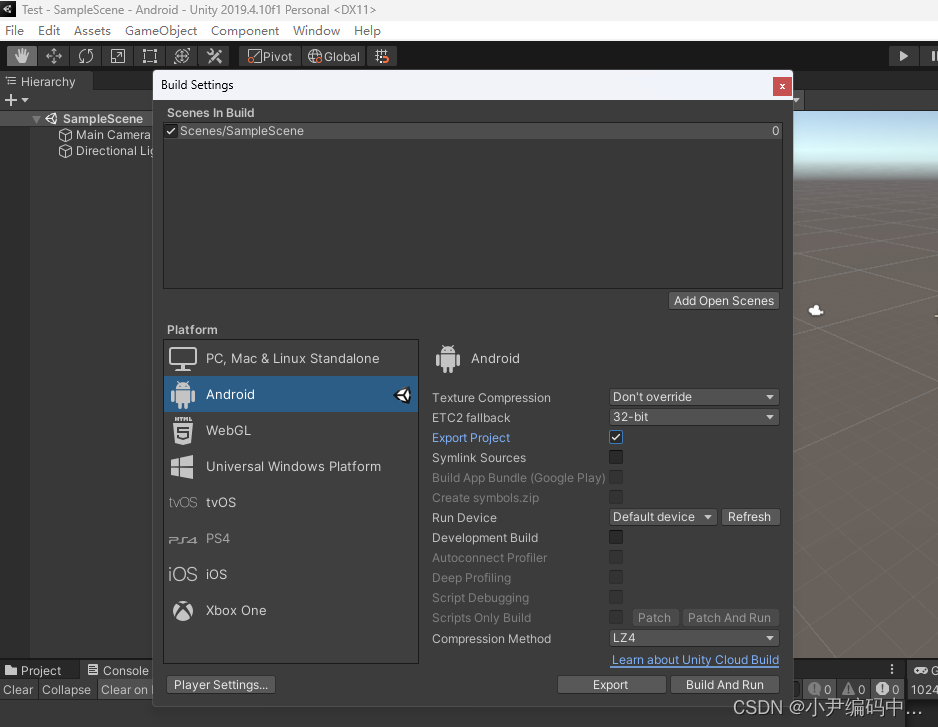Select the Rect transform tool
938x727 pixels.
click(x=150, y=56)
